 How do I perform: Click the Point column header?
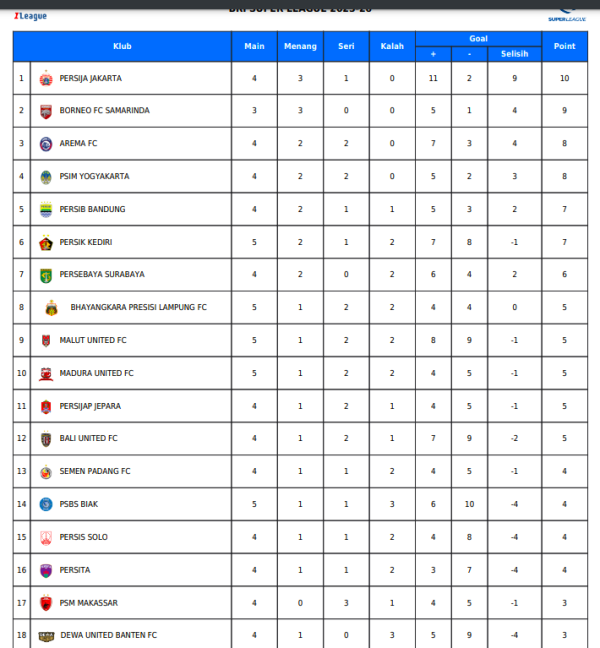(565, 46)
